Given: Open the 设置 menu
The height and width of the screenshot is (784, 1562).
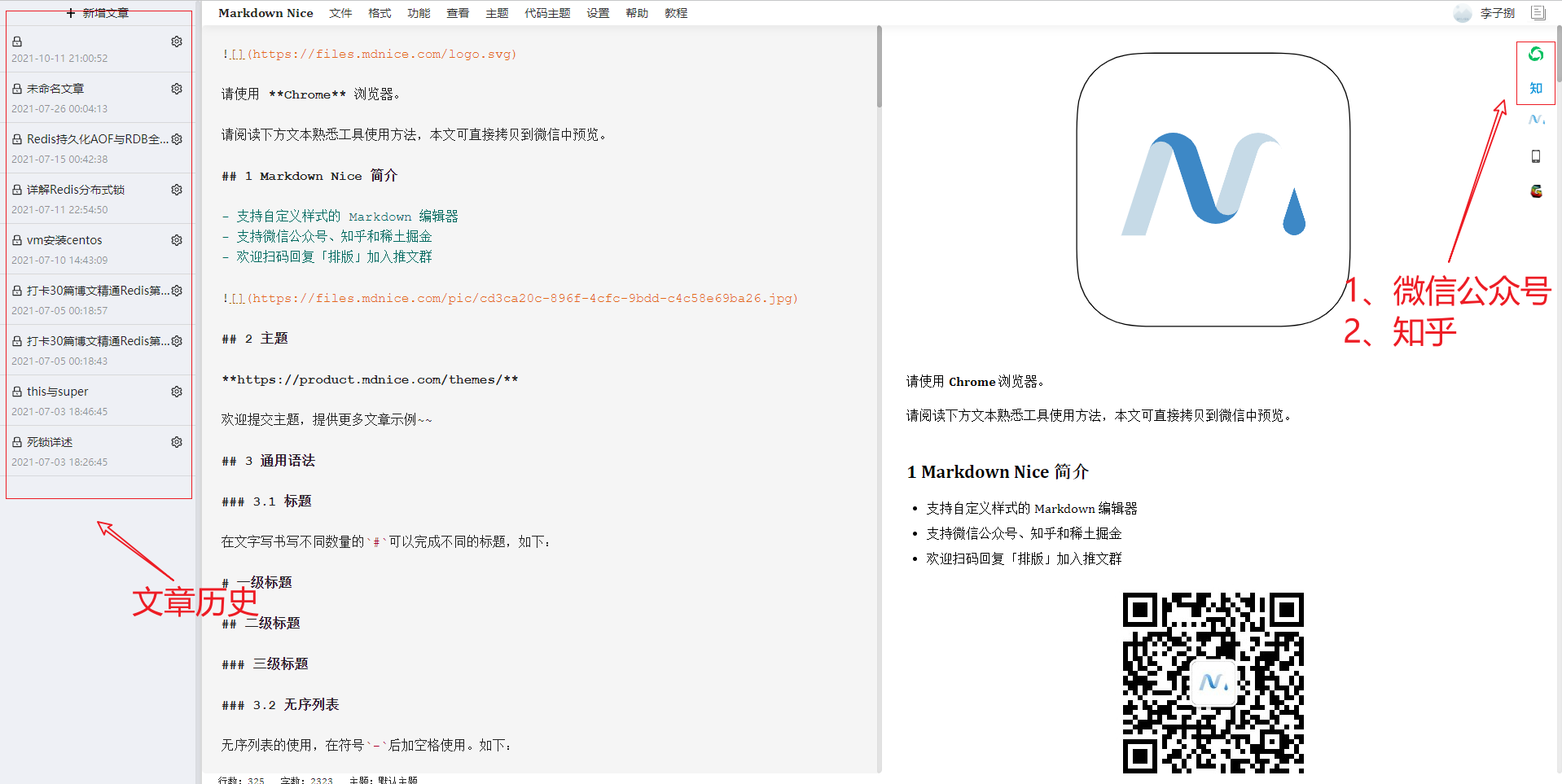Looking at the screenshot, I should [x=598, y=13].
